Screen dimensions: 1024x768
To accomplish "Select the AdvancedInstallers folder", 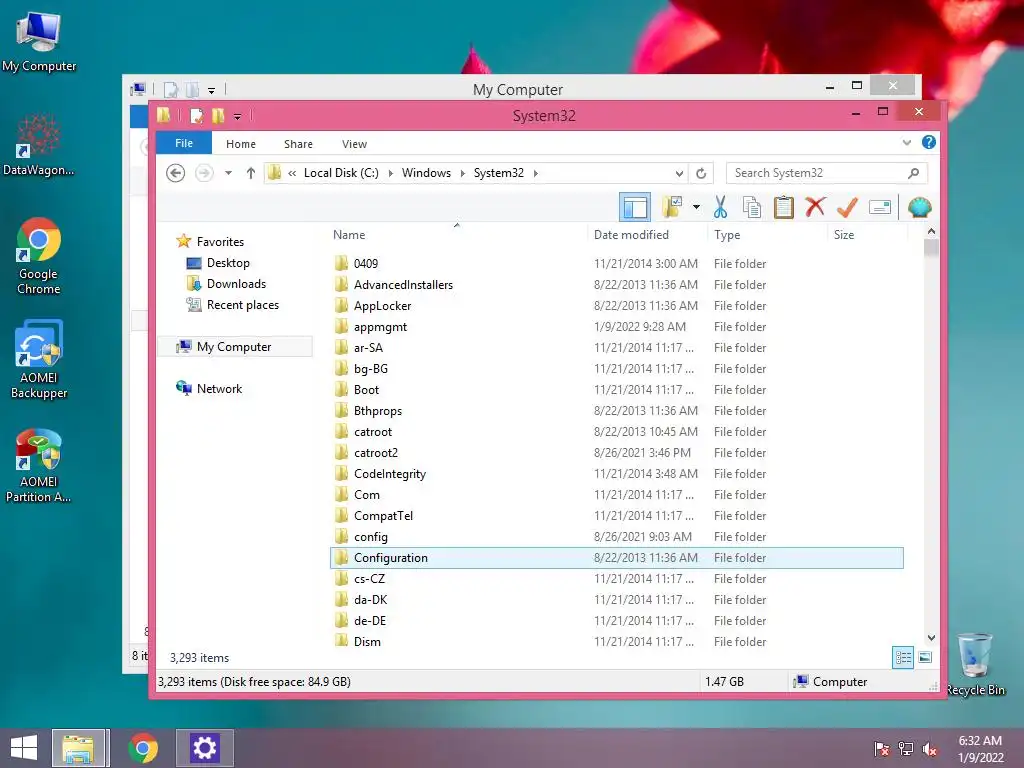I will click(403, 285).
